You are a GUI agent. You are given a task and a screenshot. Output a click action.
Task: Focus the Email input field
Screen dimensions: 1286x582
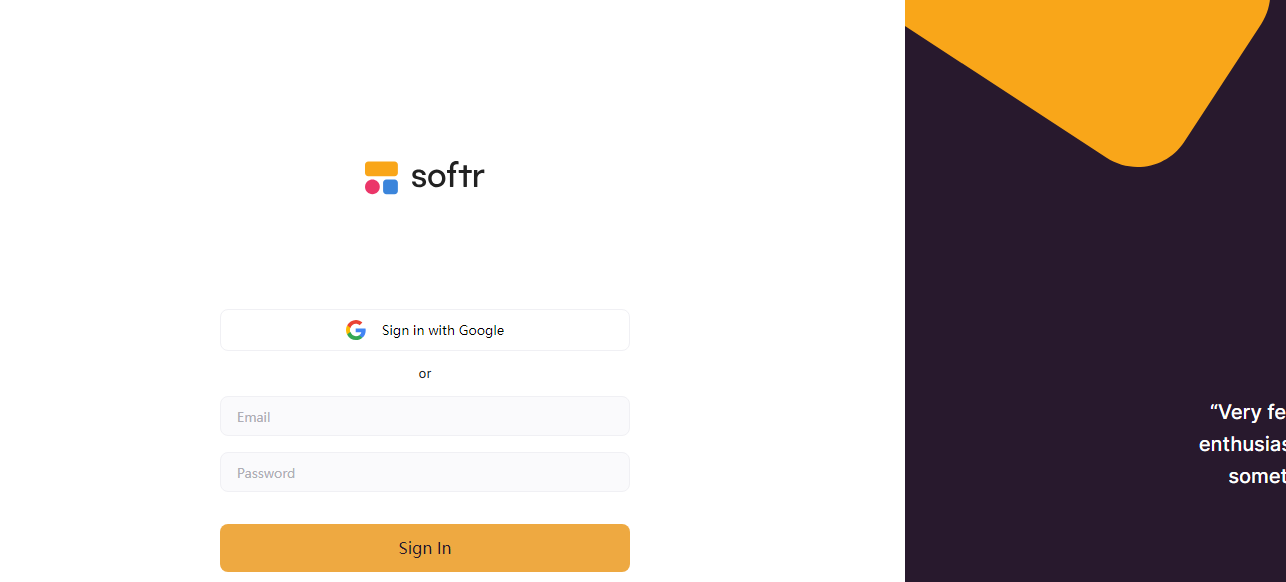tap(425, 416)
